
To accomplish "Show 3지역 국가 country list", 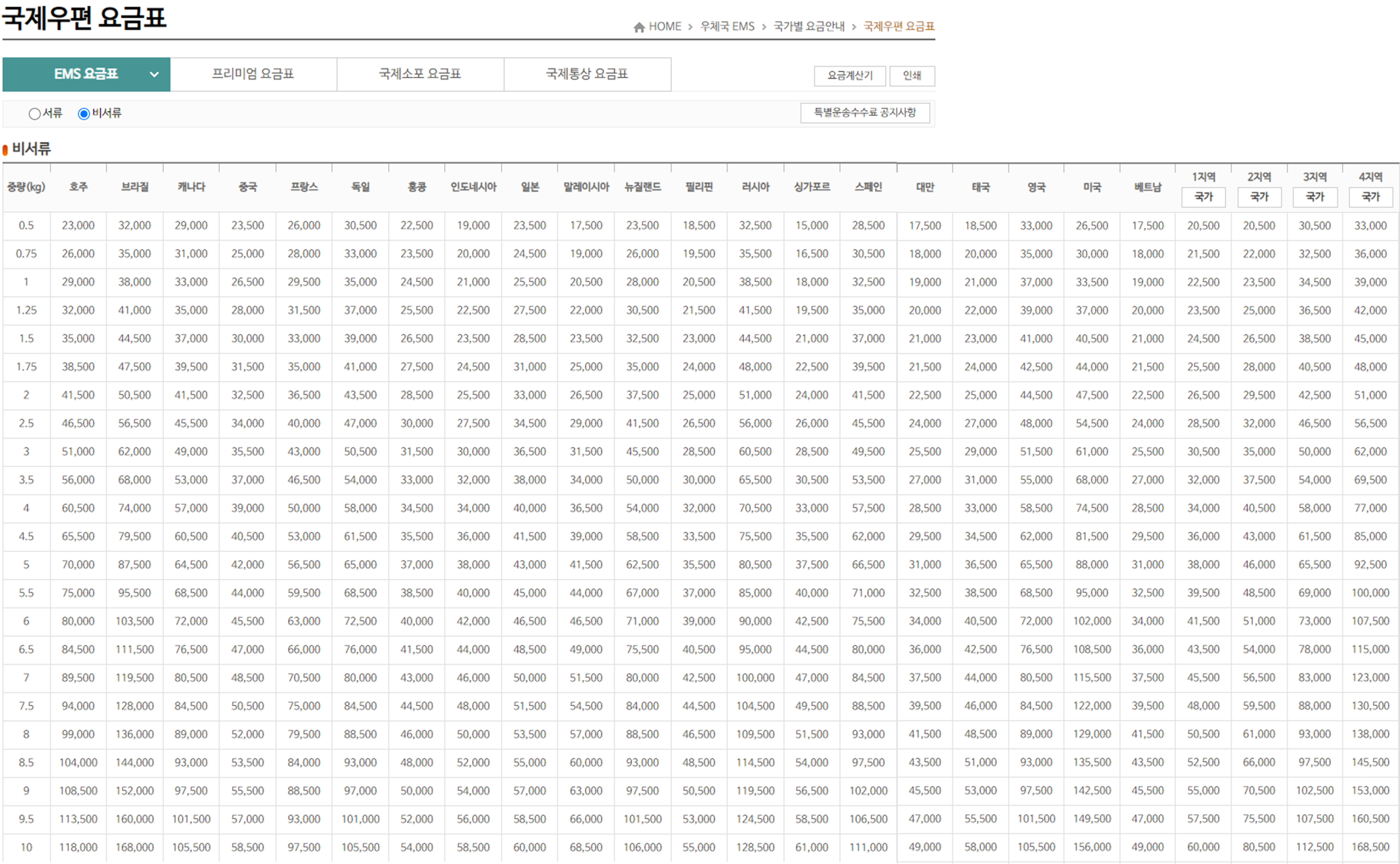I will pos(1315,197).
